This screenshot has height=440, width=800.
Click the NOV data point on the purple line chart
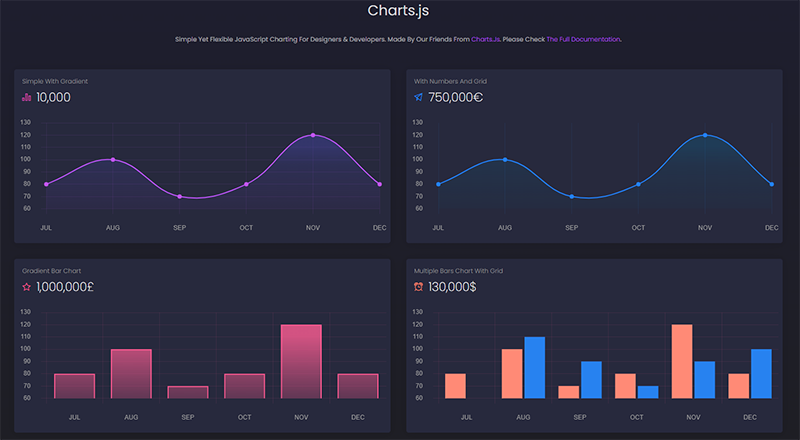coord(313,135)
